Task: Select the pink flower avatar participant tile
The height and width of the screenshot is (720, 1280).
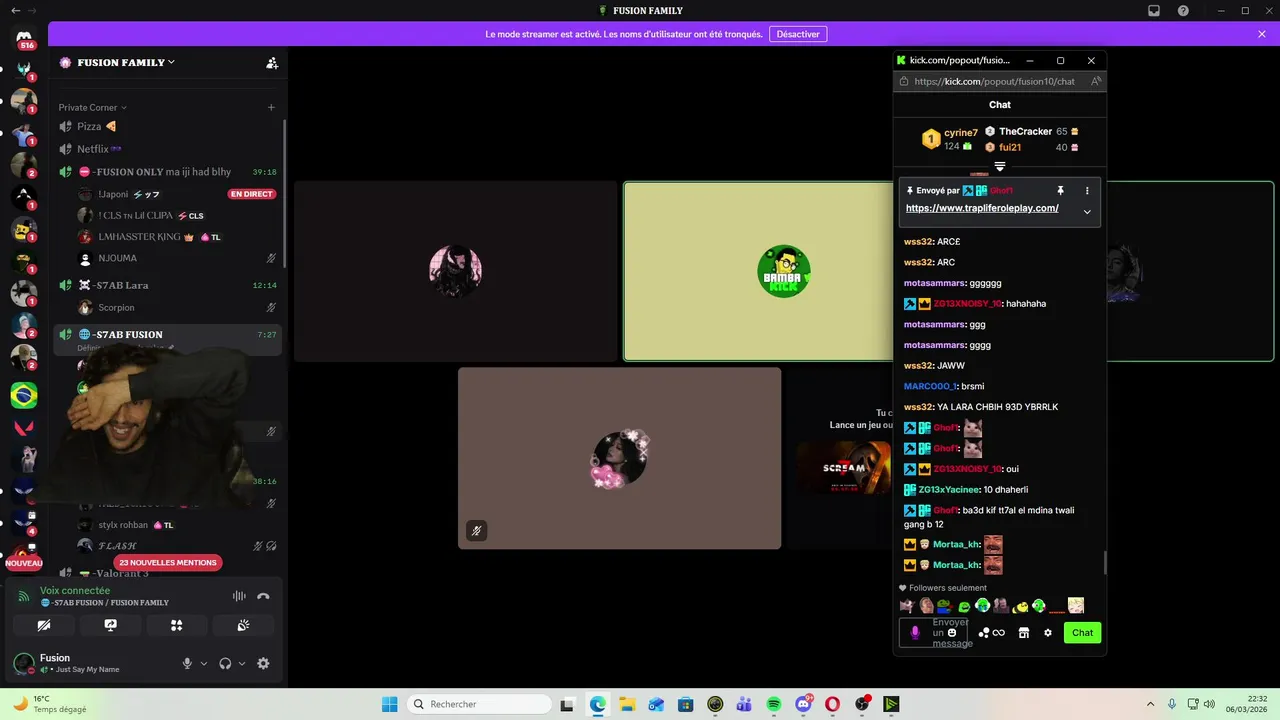Action: click(x=619, y=458)
